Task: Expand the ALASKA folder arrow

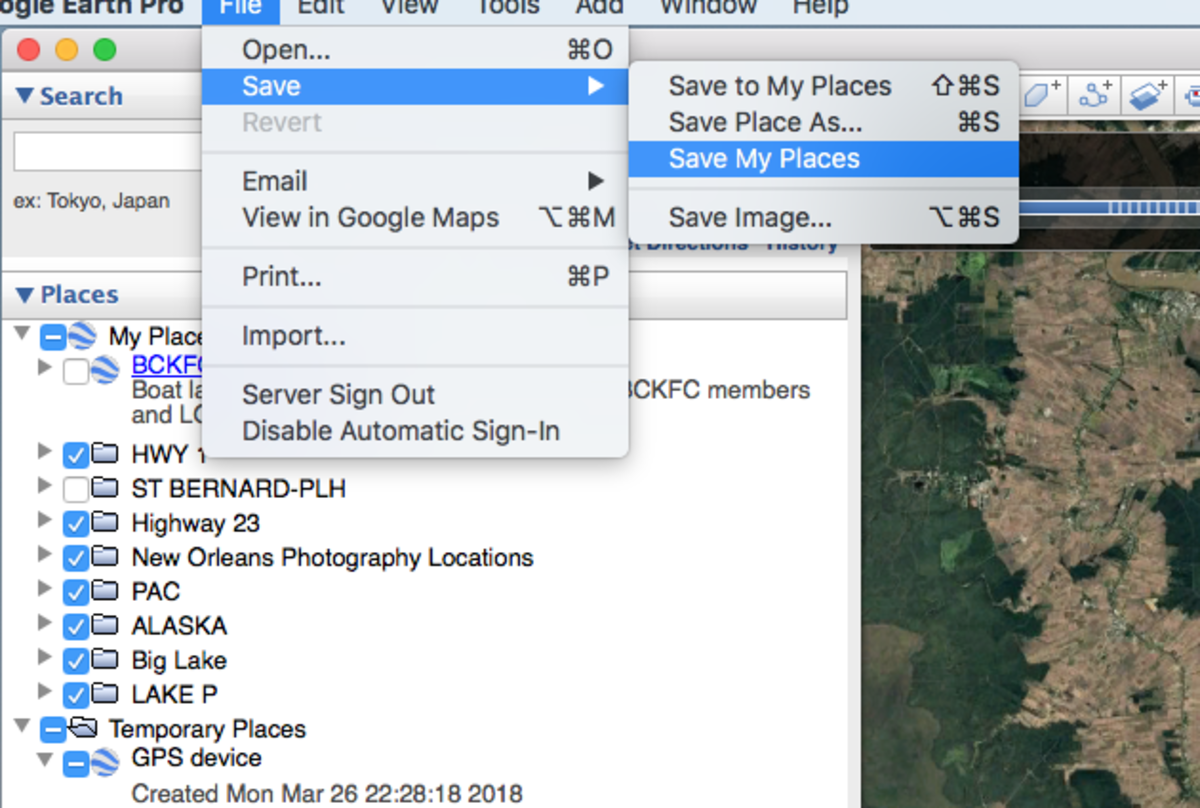Action: coord(44,622)
